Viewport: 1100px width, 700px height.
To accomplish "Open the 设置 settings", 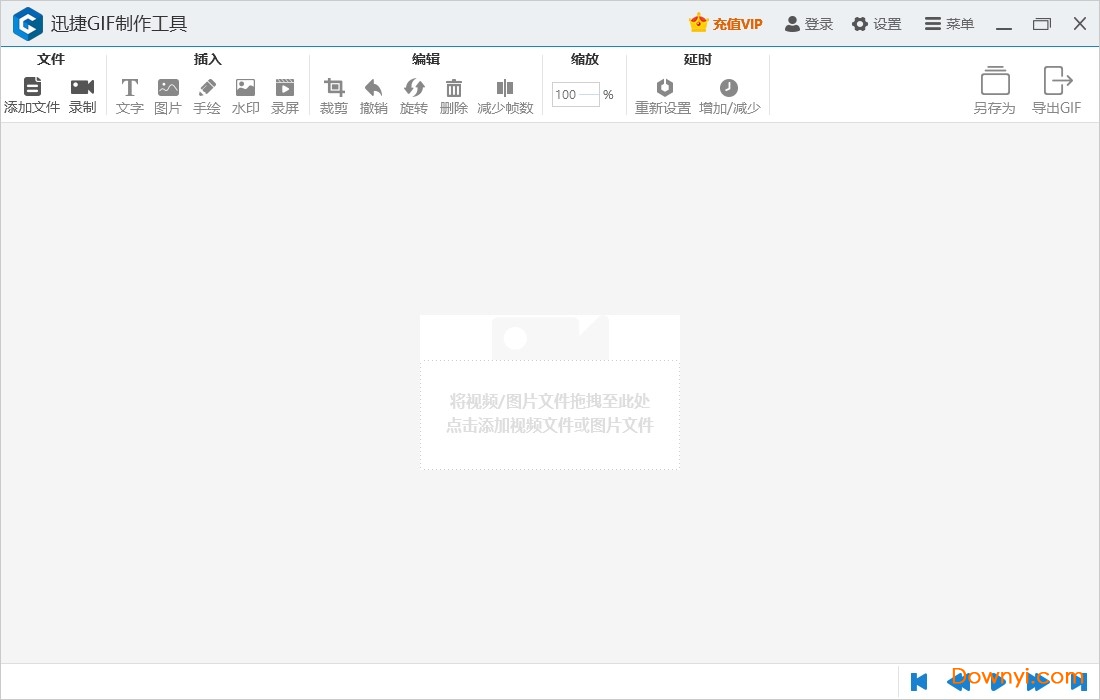I will [x=876, y=23].
